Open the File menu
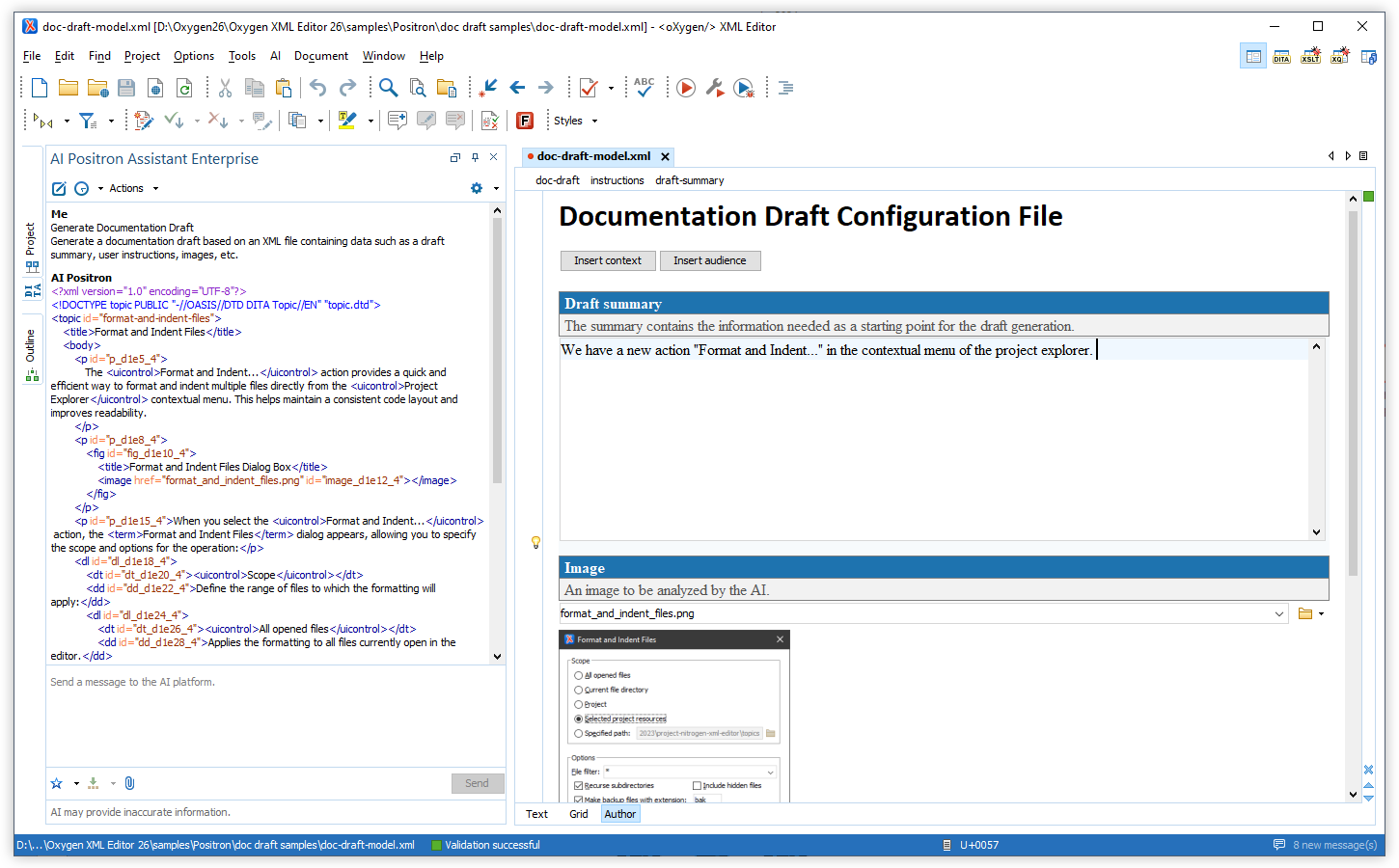The image size is (1399, 868). [32, 56]
